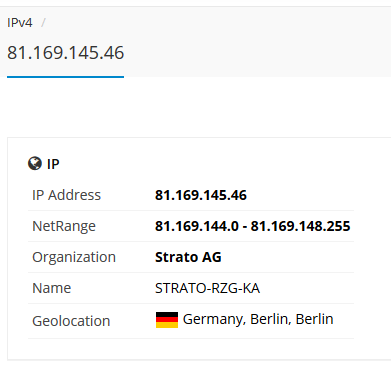Screen dimensions: 391x382
Task: Click the word Berlin at the end of Geolocation
Action: 314,319
